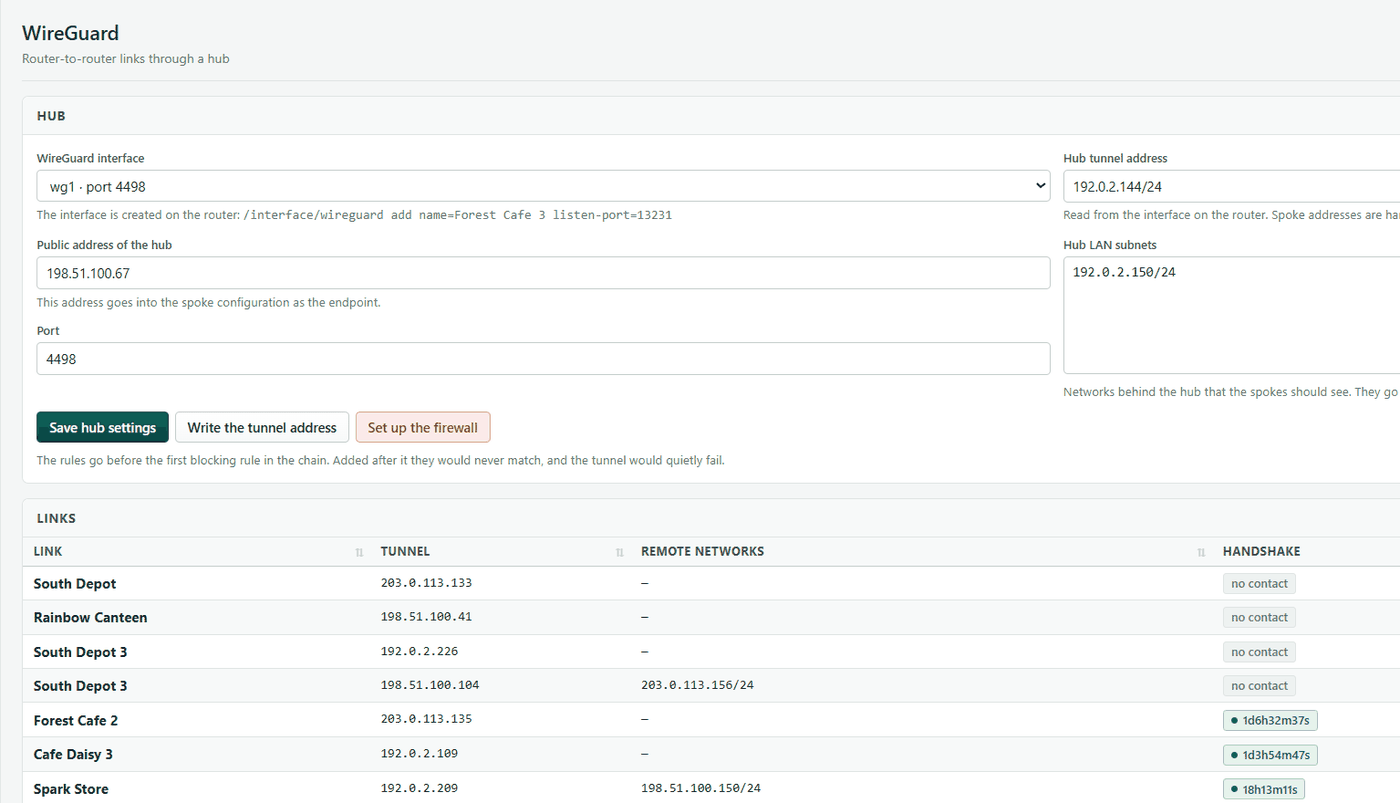This screenshot has height=803, width=1400.
Task: Click the HUB section heading
Action: tap(51, 116)
